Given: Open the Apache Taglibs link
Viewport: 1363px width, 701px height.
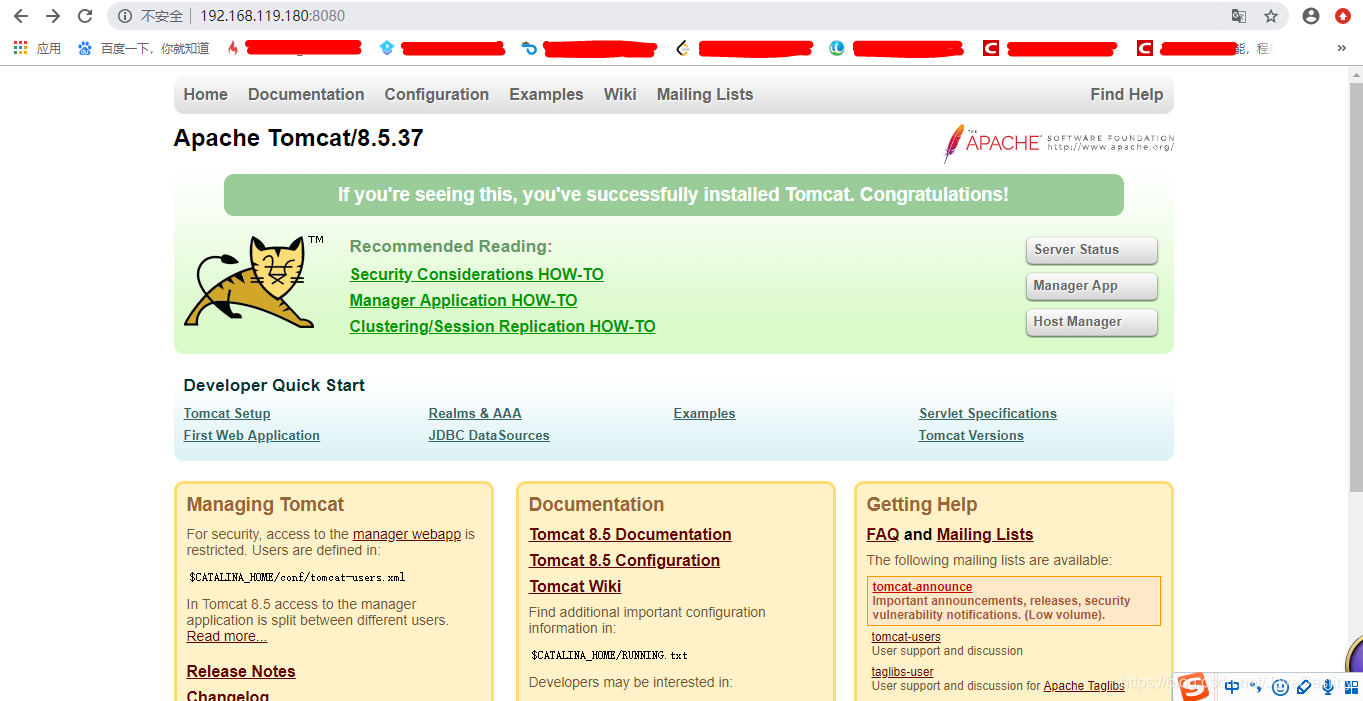Looking at the screenshot, I should (1084, 686).
